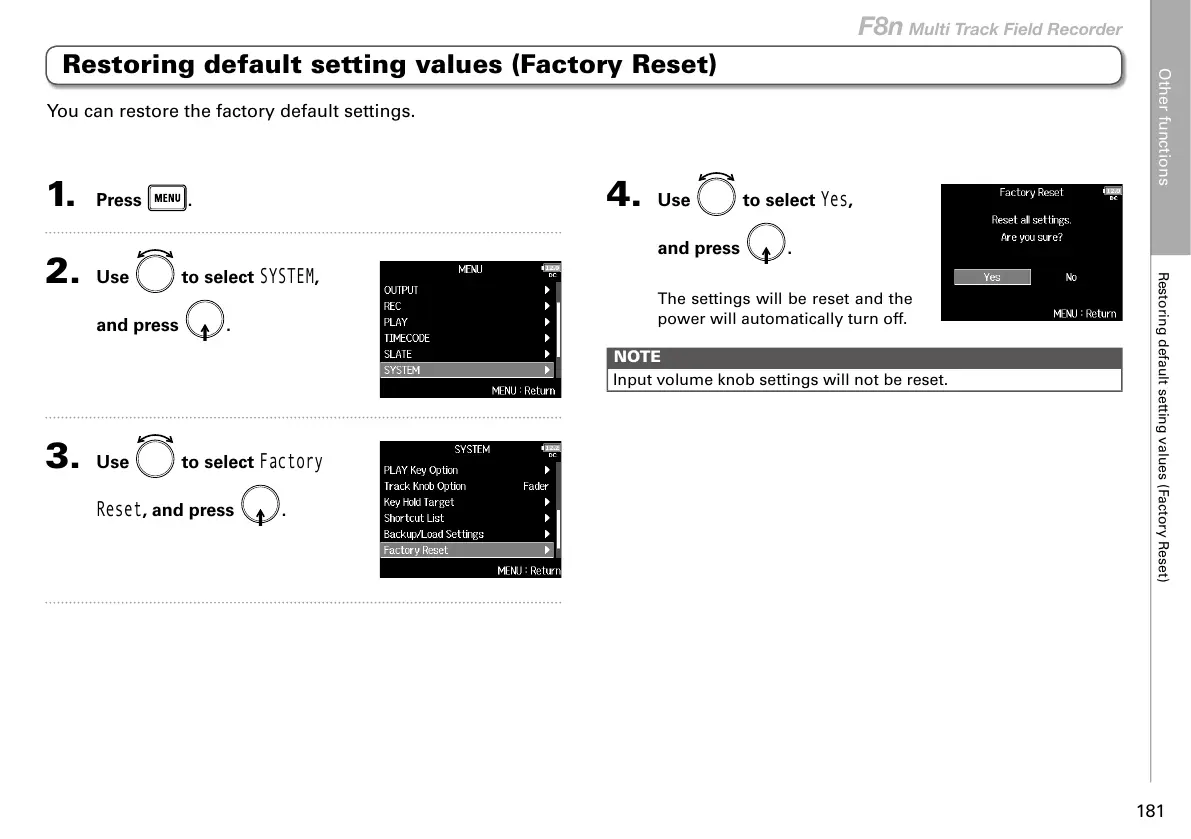The height and width of the screenshot is (839, 1191).
Task: Click The settings will be reset paragraph
Action: 785,308
